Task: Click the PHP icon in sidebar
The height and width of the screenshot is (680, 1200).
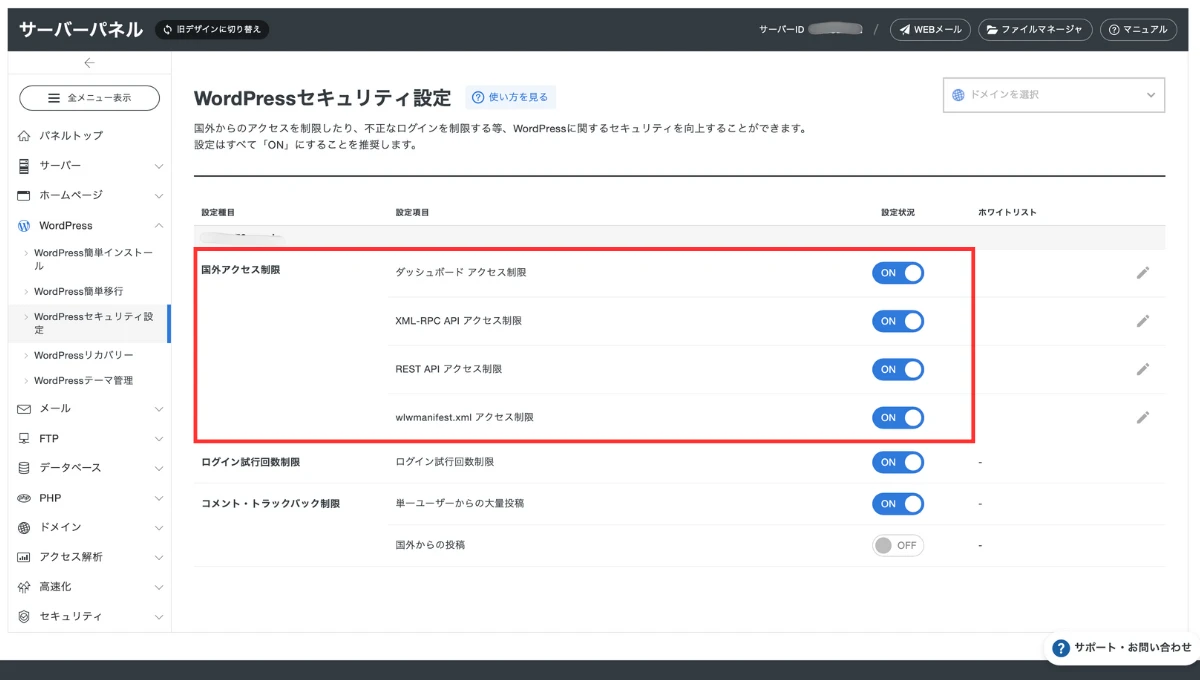Action: point(24,497)
